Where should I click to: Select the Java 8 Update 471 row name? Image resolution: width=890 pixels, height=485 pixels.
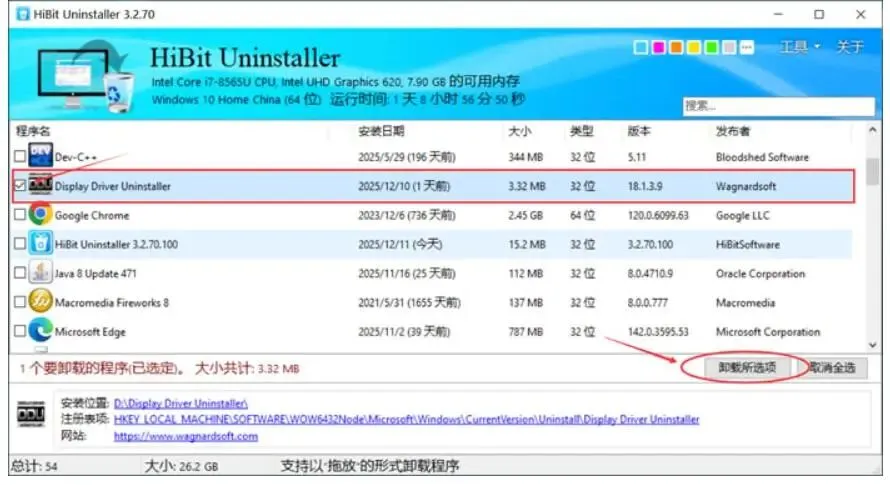pyautogui.click(x=95, y=273)
